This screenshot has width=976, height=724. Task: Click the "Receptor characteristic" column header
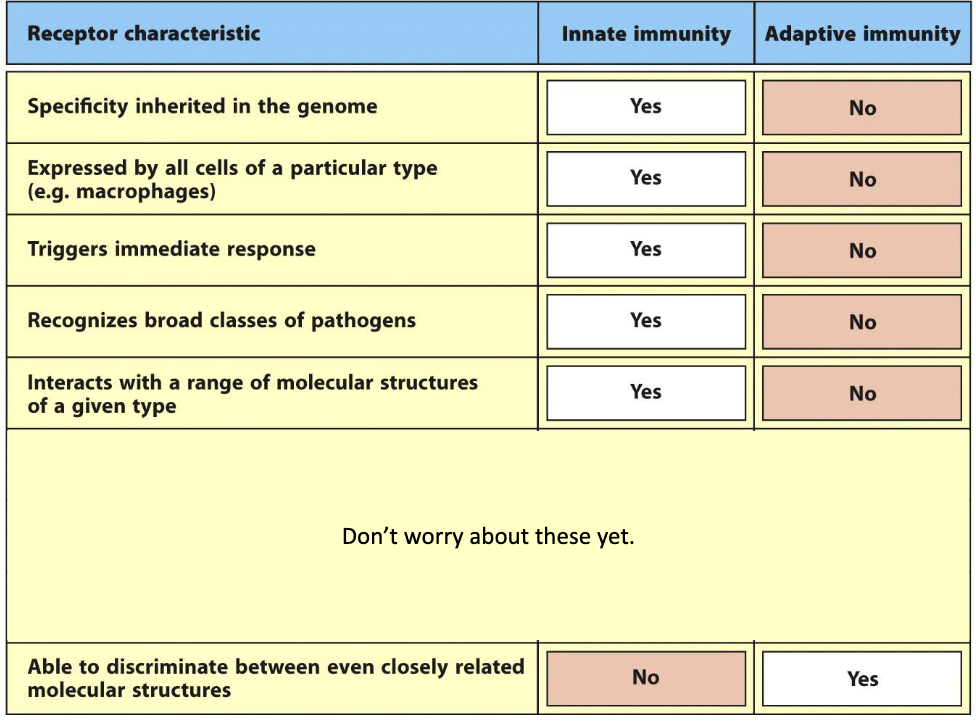[x=144, y=34]
